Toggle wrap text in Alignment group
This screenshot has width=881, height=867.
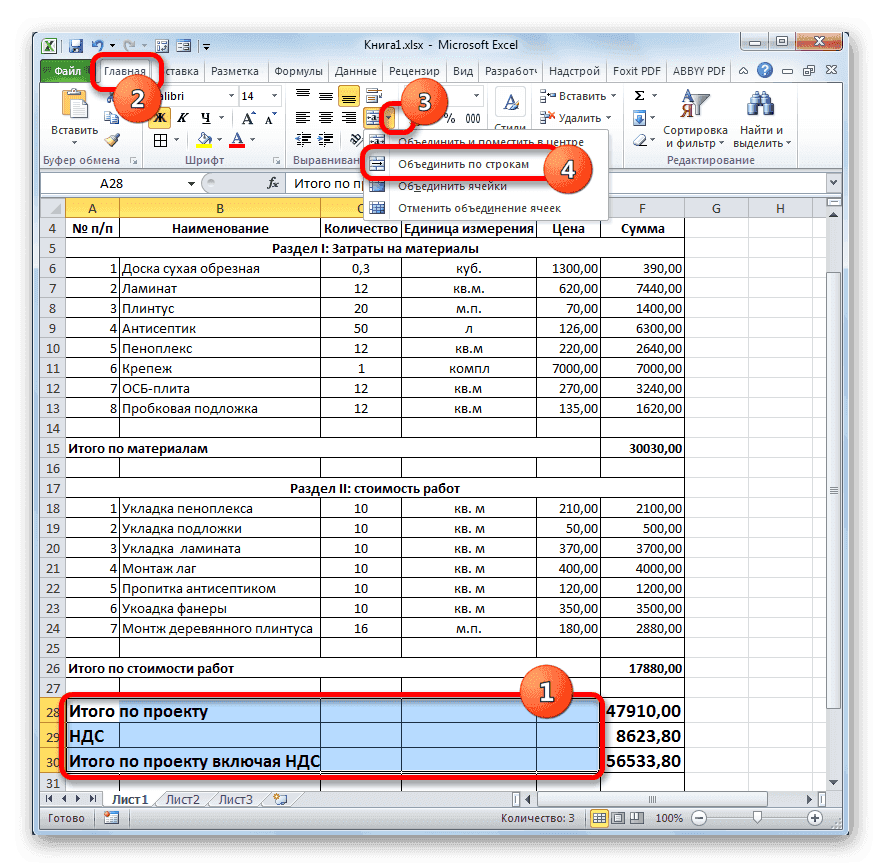pyautogui.click(x=372, y=94)
